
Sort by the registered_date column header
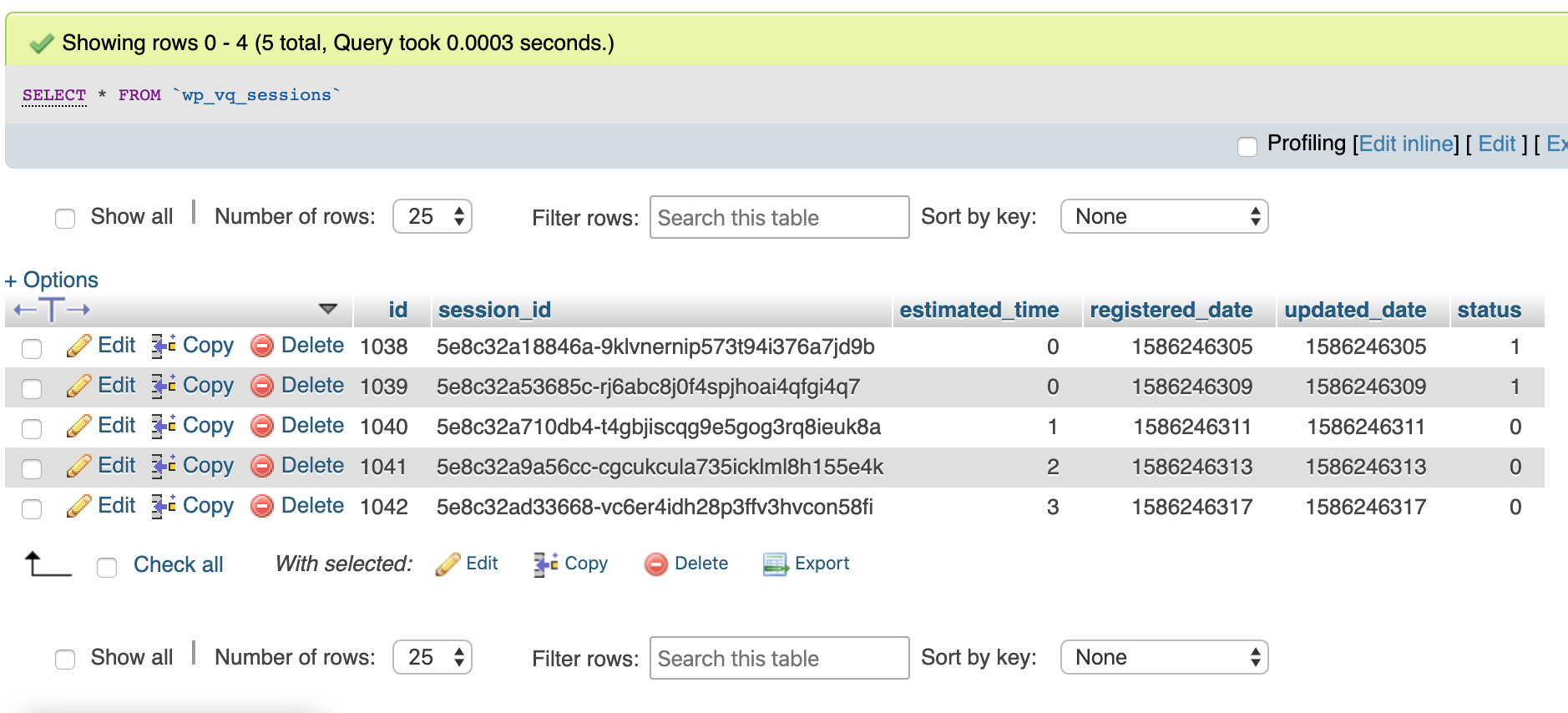click(x=1171, y=310)
